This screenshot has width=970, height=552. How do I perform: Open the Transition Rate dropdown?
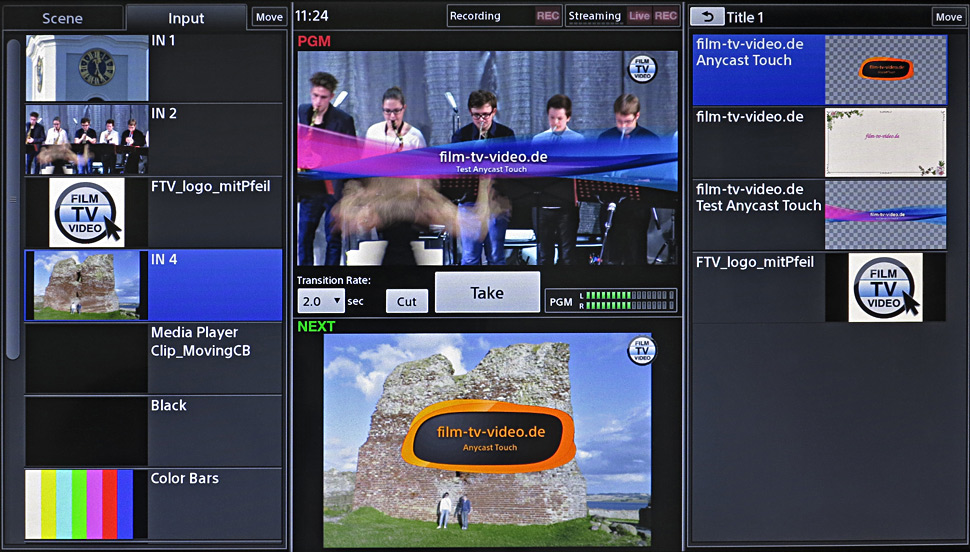(321, 301)
